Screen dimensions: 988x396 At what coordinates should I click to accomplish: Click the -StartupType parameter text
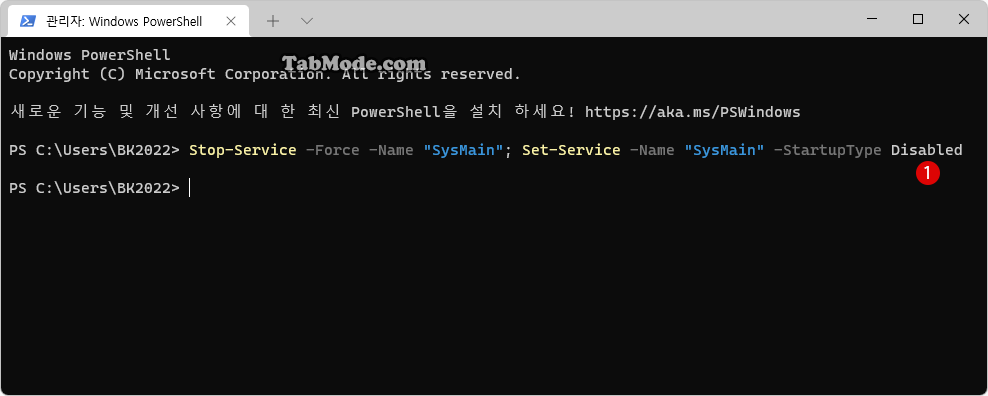click(x=827, y=150)
